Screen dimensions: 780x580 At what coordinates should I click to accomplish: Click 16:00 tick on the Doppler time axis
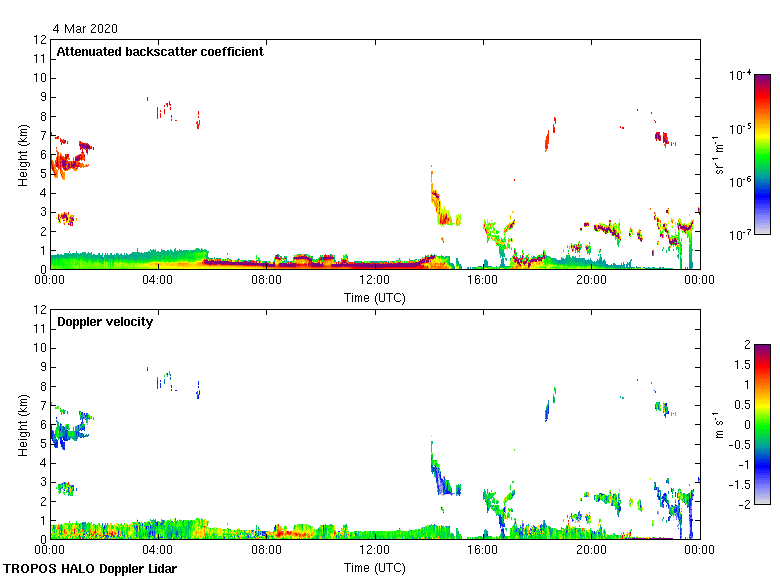pyautogui.click(x=483, y=551)
